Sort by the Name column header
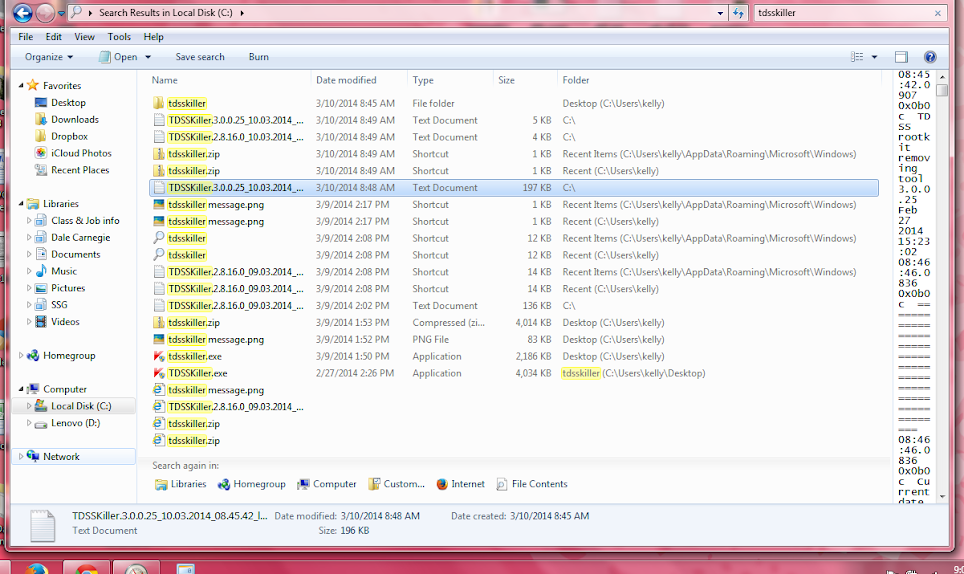The width and height of the screenshot is (964, 574). [x=165, y=80]
